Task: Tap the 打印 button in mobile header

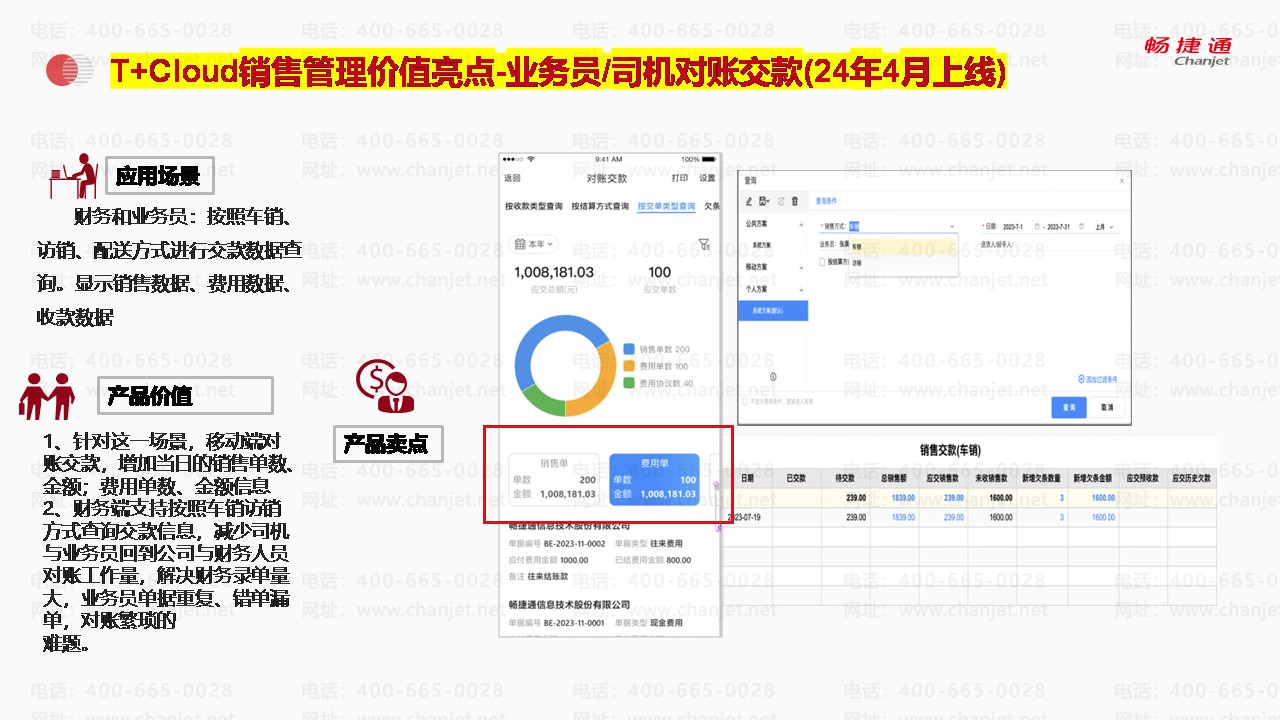Action: [679, 179]
